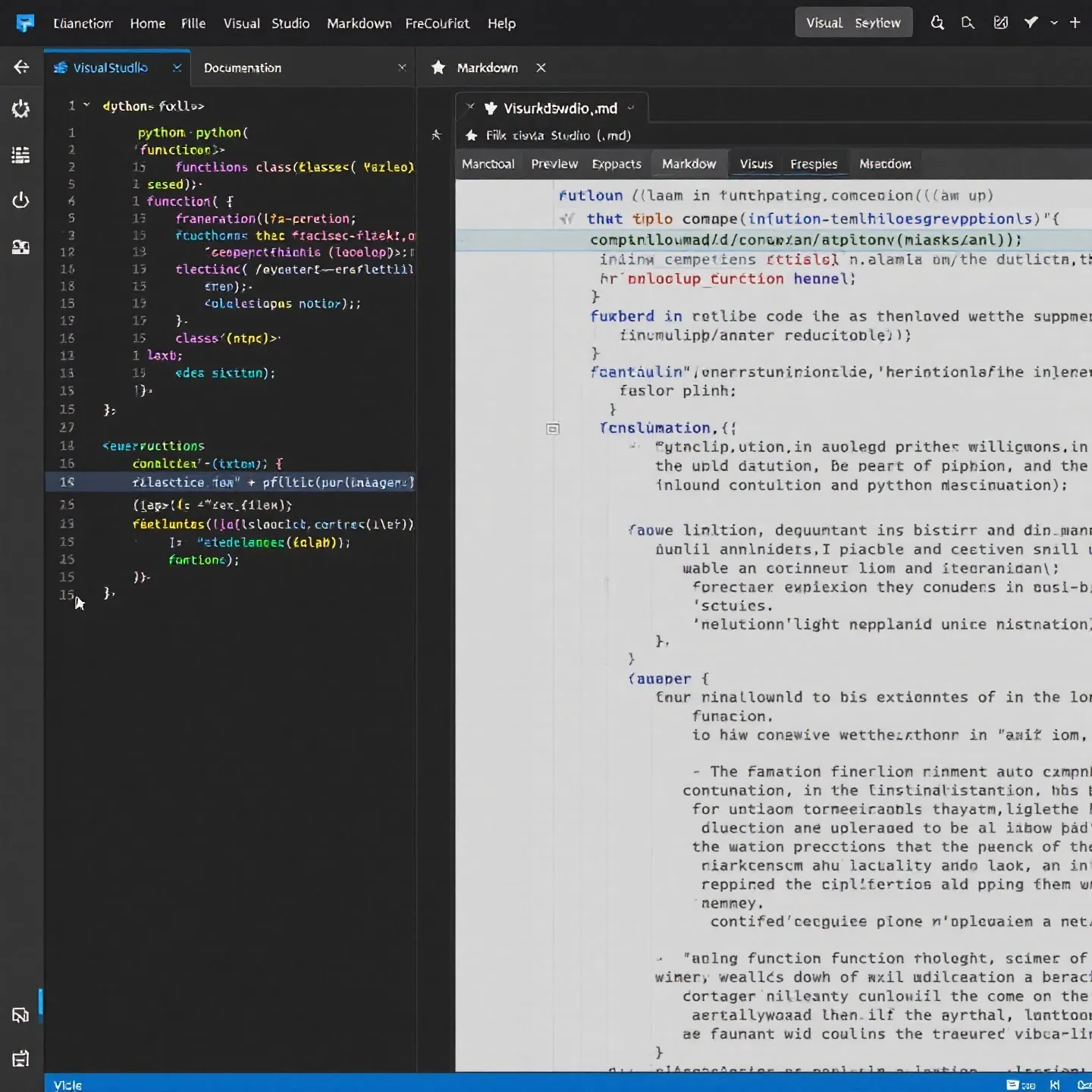Switch to the Preview sub-tab

tap(554, 164)
